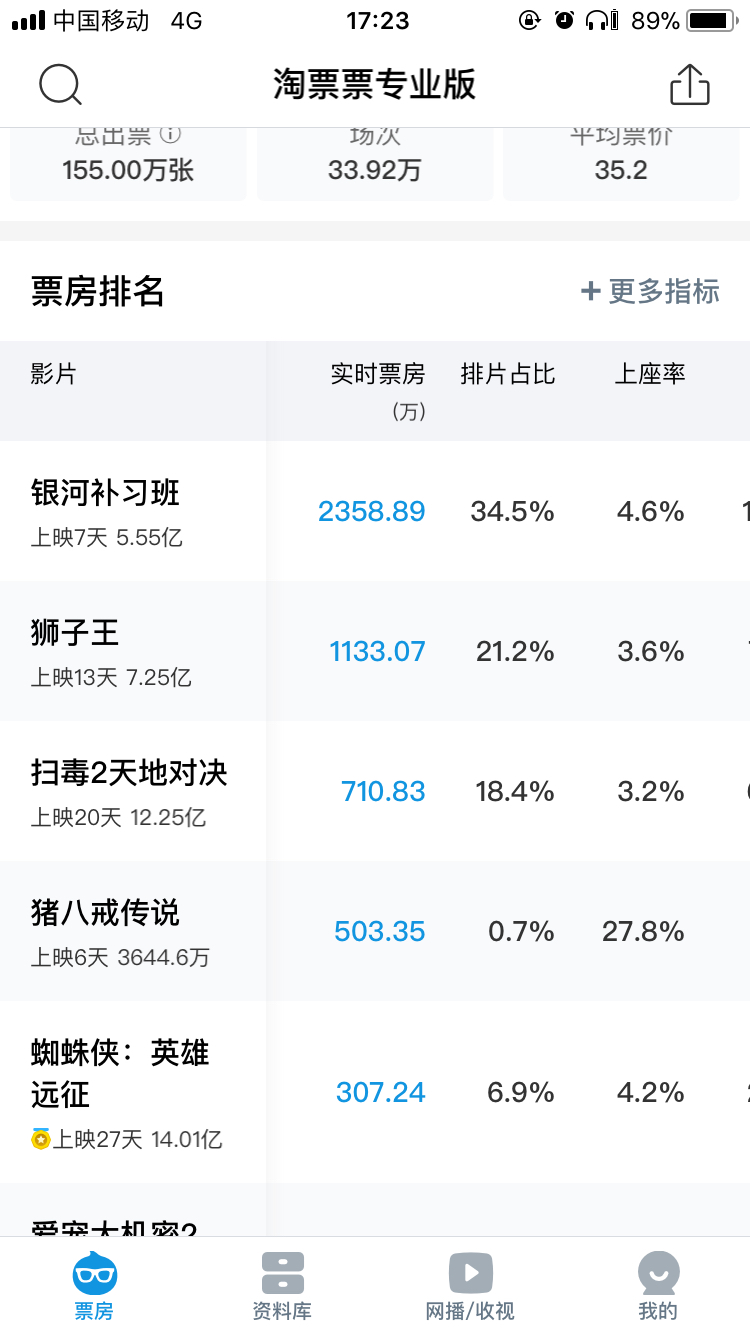The image size is (750, 1334).
Task: Tap the 平均票价 35.2 stat card
Action: pos(621,164)
